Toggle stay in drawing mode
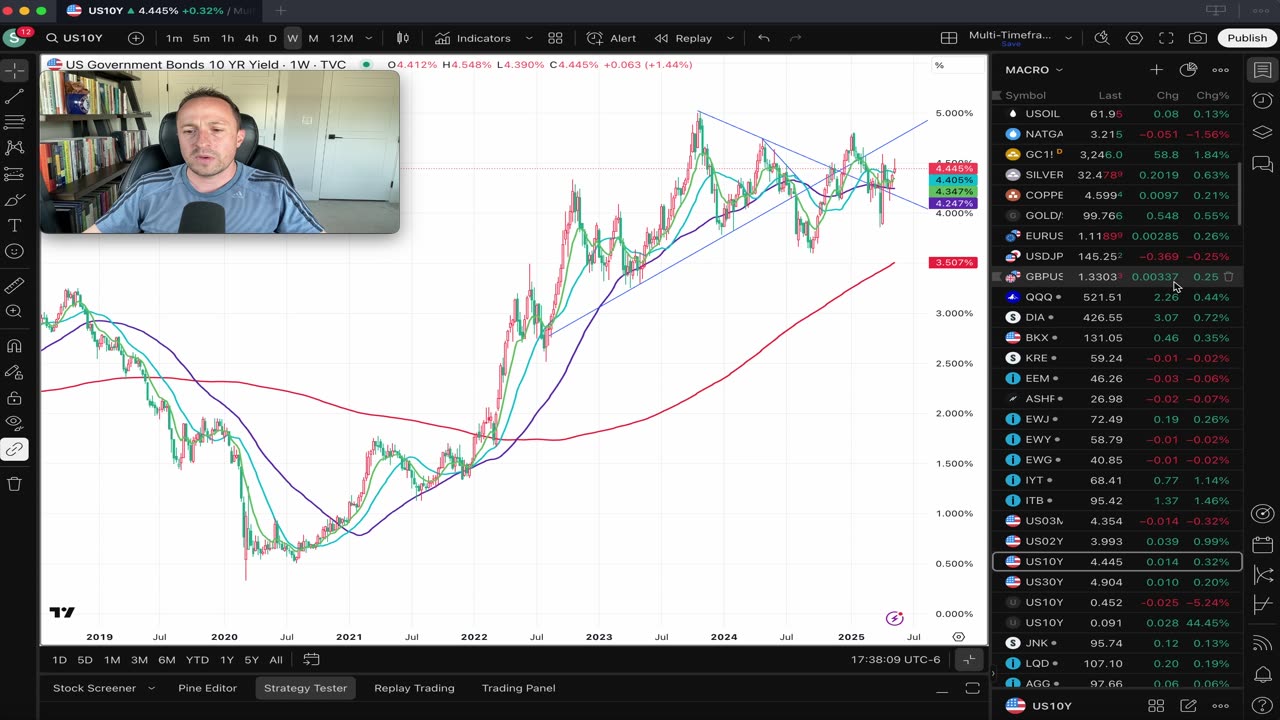This screenshot has width=1280, height=720. point(14,372)
